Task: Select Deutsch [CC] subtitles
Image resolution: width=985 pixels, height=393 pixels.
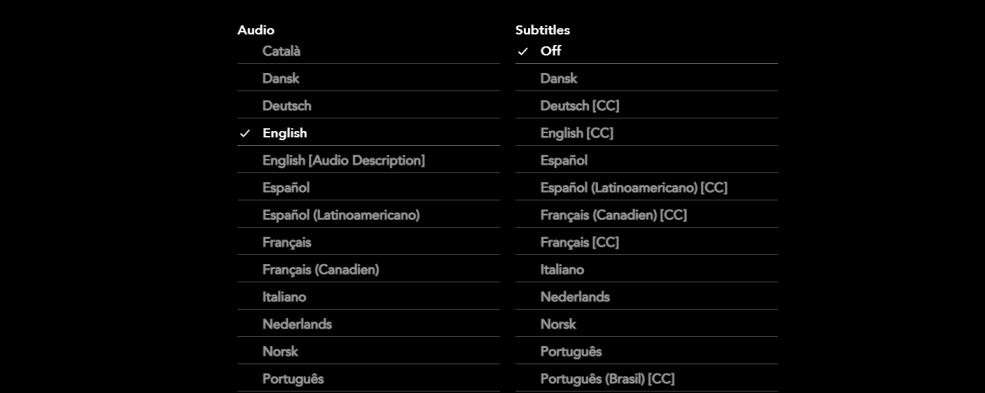Action: point(646,105)
